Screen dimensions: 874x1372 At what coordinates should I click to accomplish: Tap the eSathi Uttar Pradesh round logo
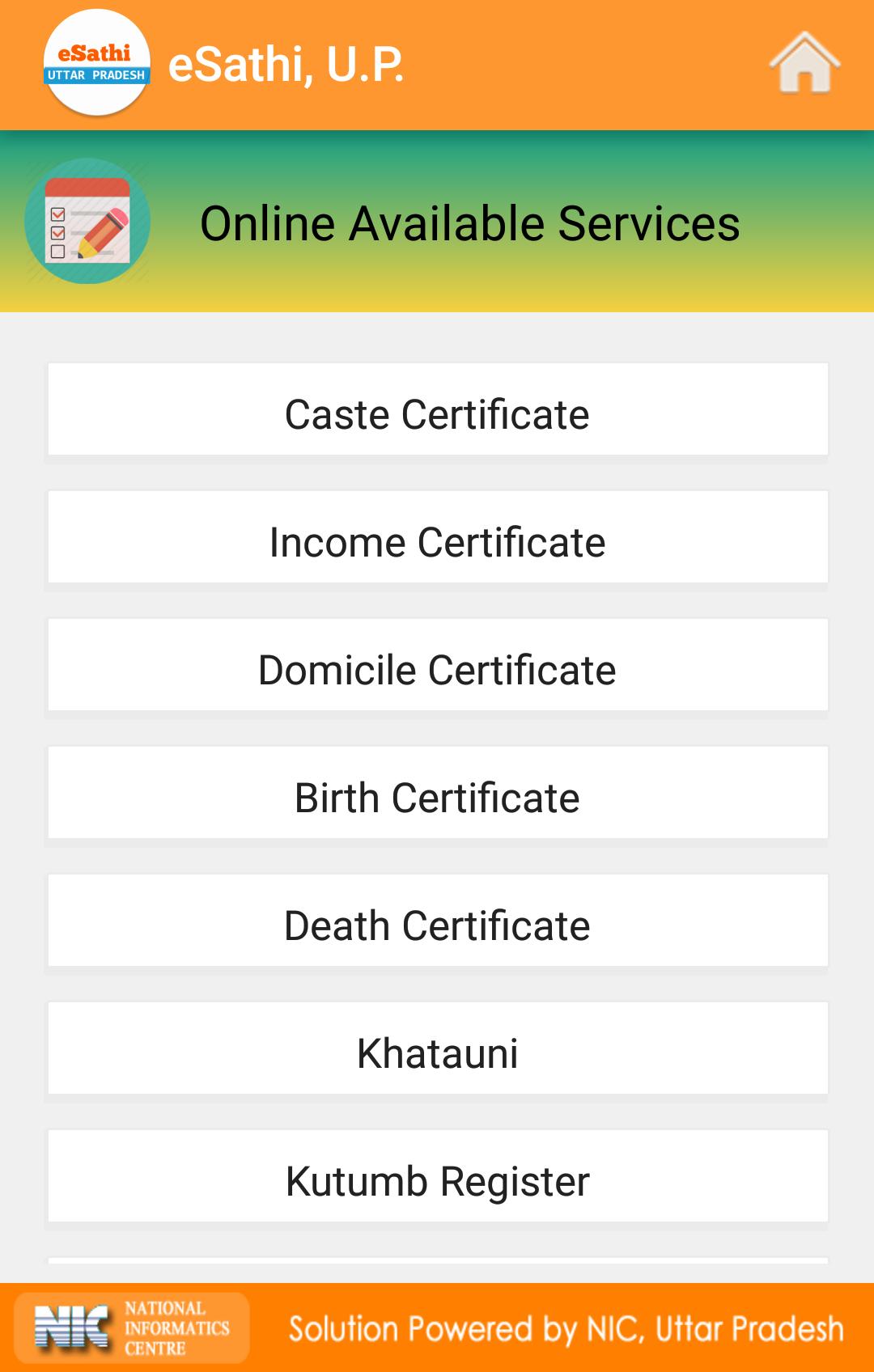tap(97, 63)
